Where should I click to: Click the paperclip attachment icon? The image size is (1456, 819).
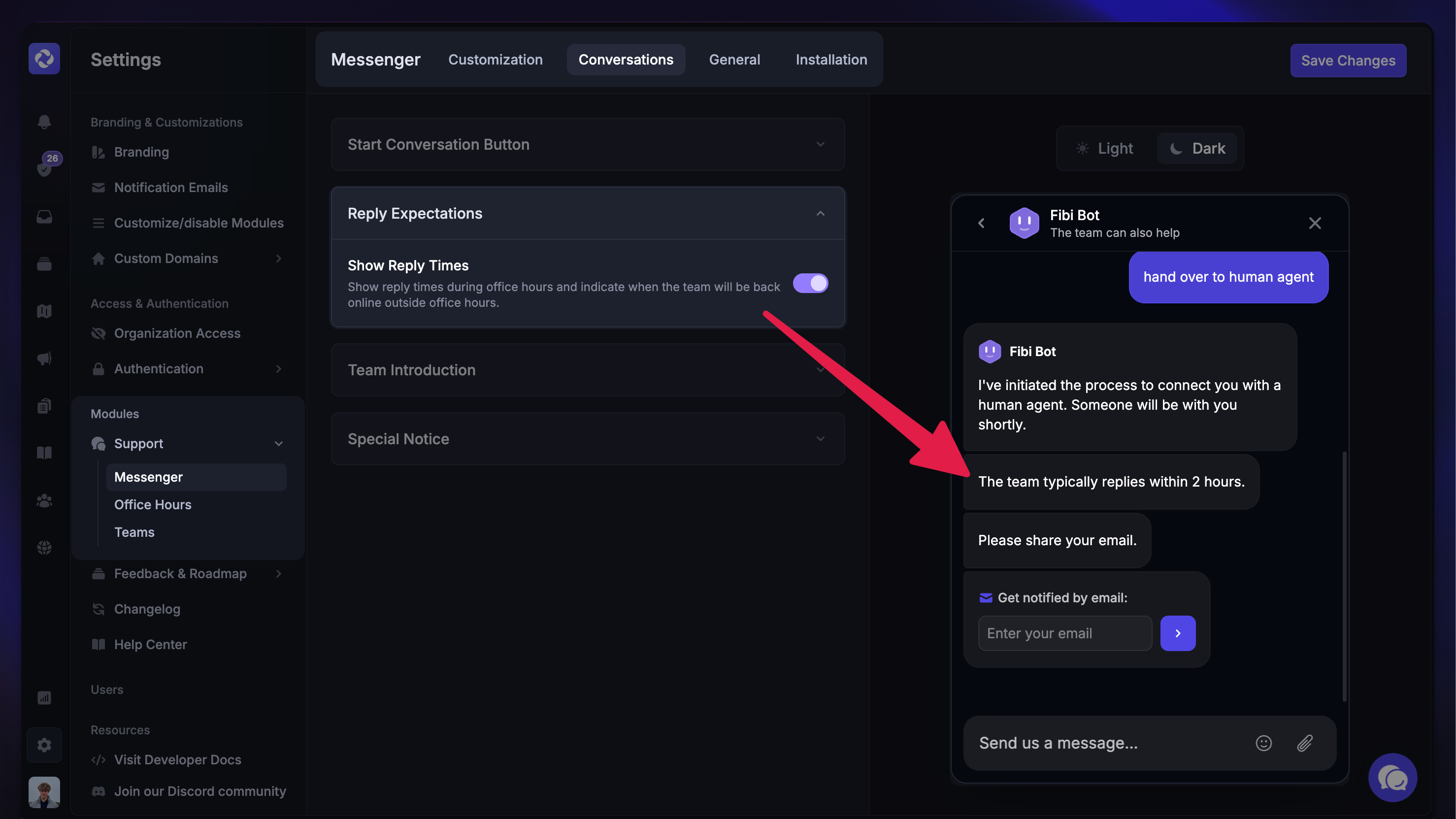point(1304,743)
